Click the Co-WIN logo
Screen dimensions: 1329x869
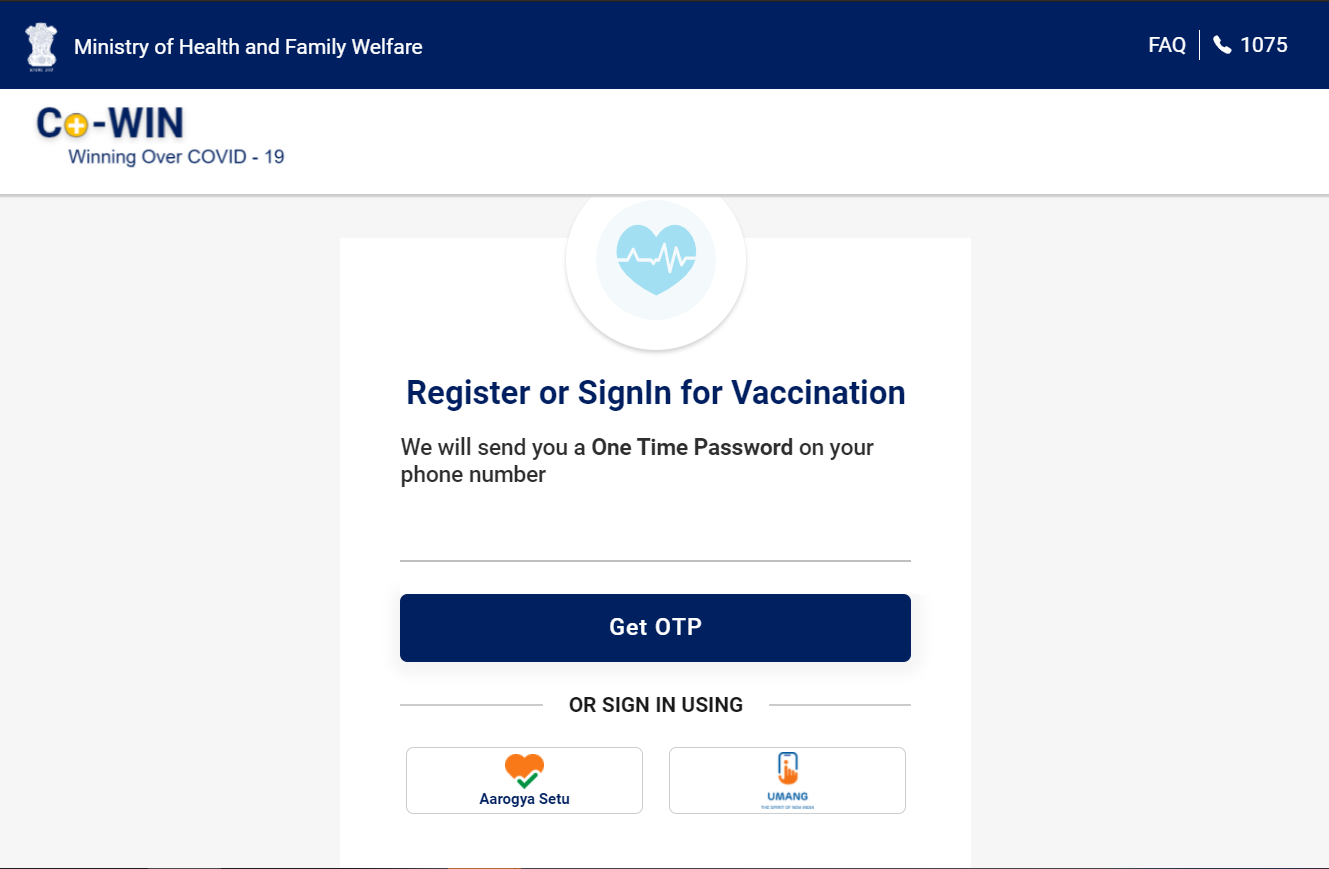[110, 123]
